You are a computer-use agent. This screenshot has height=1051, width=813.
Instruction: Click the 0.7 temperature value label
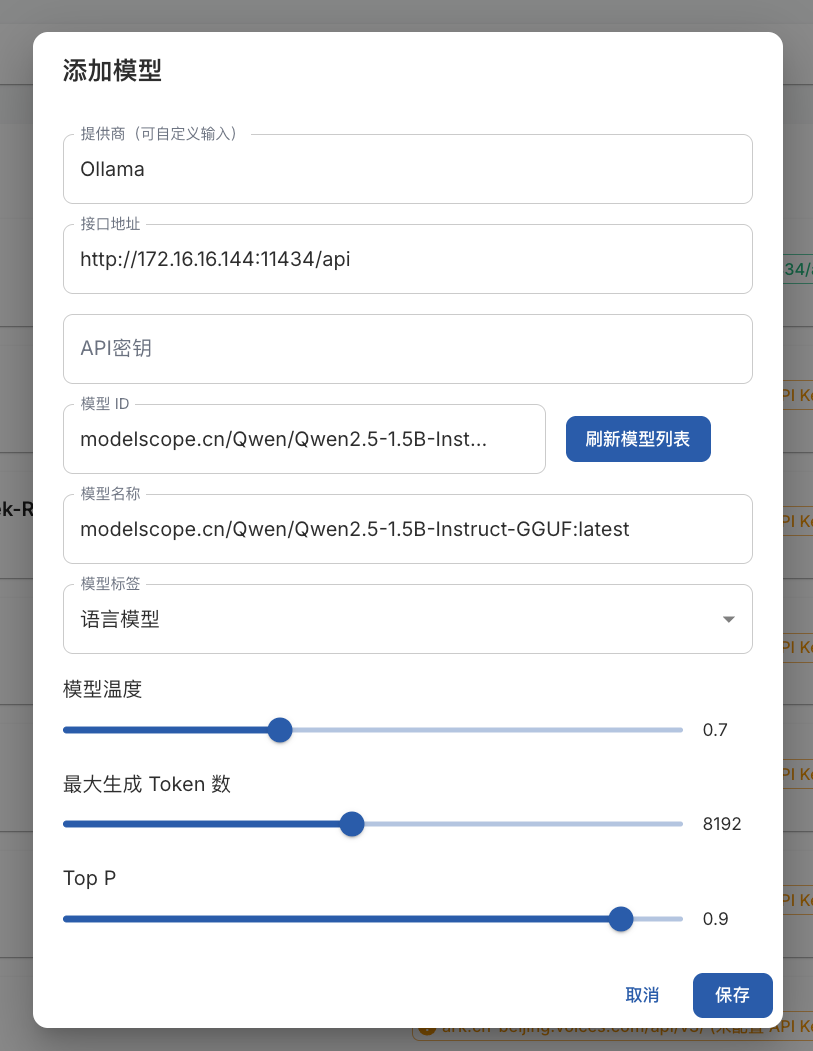click(715, 730)
